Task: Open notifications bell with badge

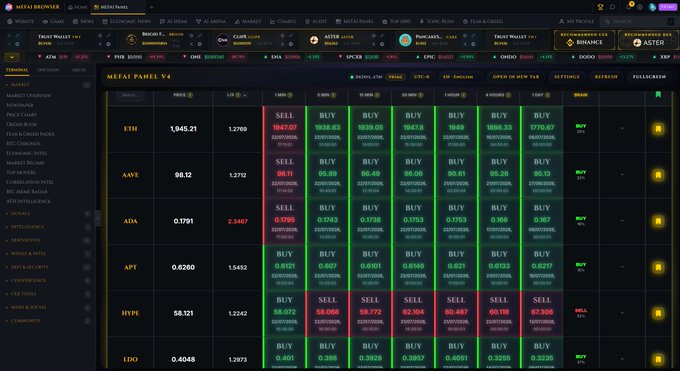Action: pyautogui.click(x=629, y=7)
